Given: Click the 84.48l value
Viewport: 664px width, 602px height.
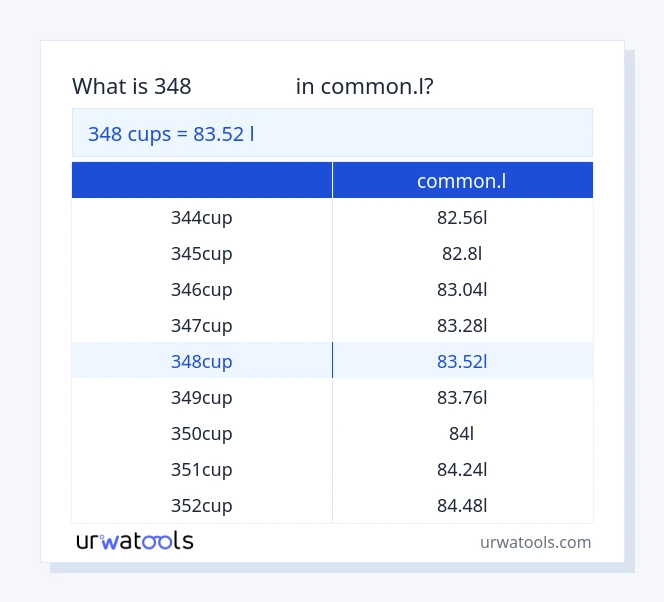Looking at the screenshot, I should click(x=462, y=505).
